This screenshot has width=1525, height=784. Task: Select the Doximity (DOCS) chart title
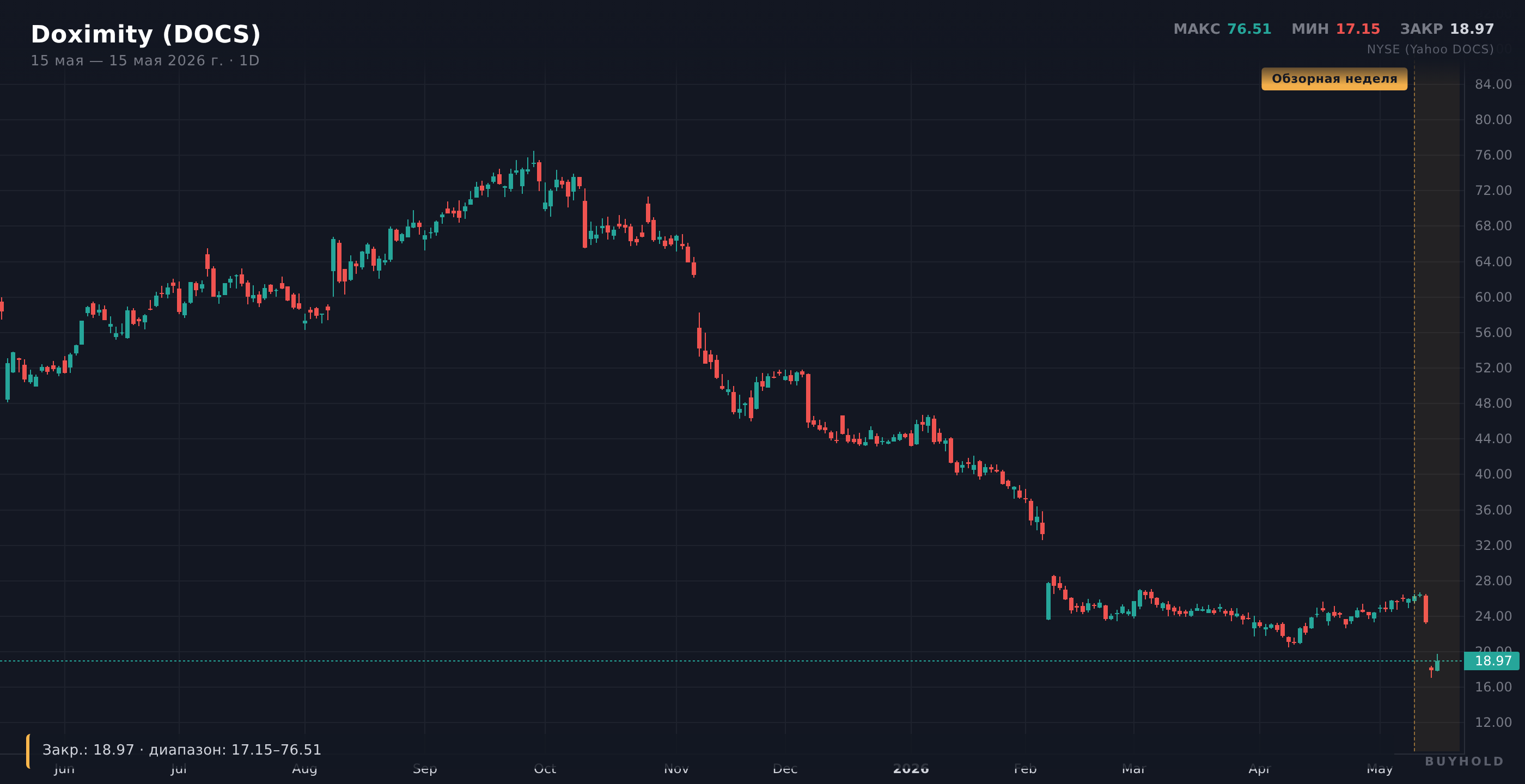click(x=145, y=34)
